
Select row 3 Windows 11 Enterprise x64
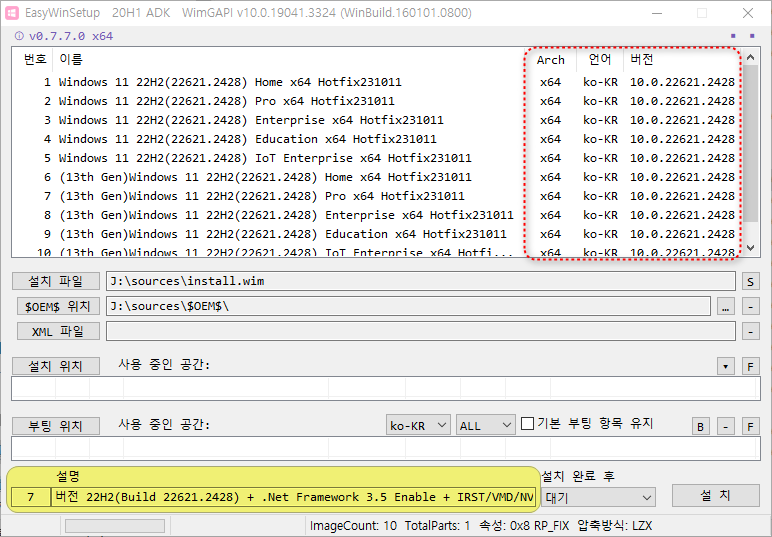pos(377,120)
